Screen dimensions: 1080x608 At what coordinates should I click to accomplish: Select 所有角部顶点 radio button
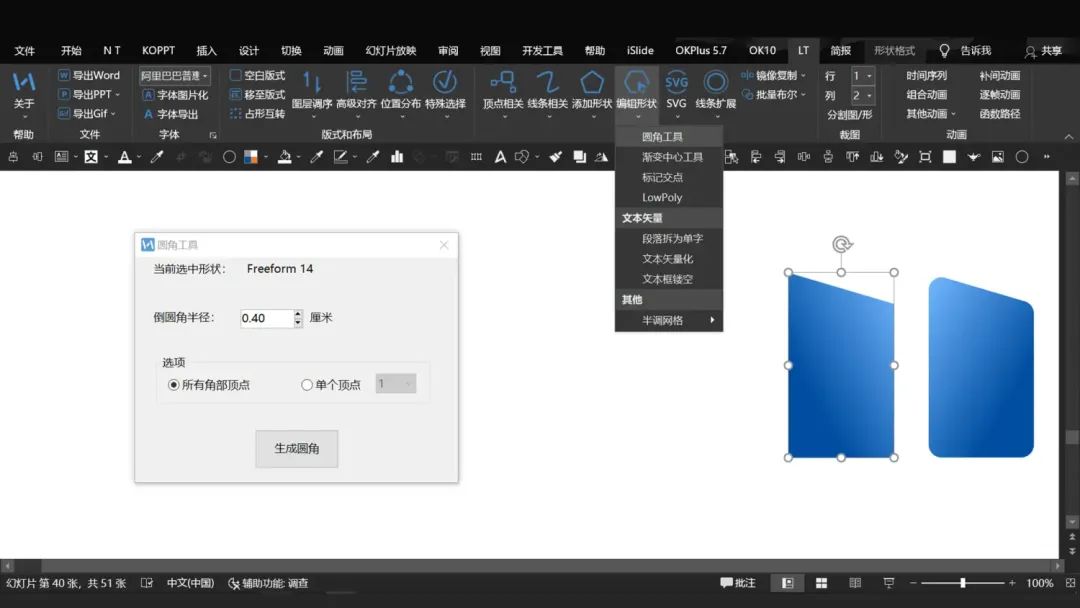pos(174,385)
